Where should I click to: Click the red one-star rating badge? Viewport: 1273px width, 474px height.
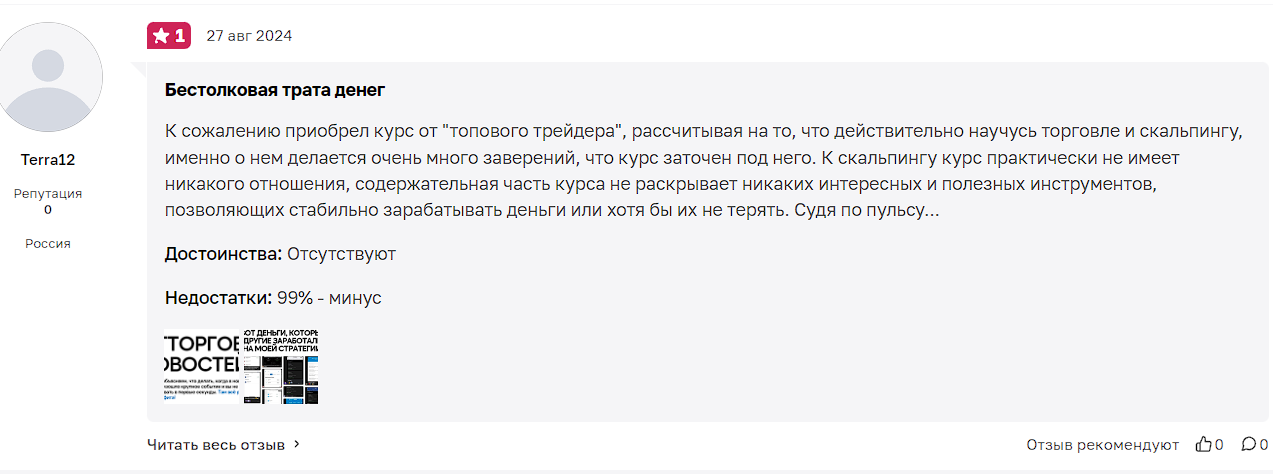[168, 36]
